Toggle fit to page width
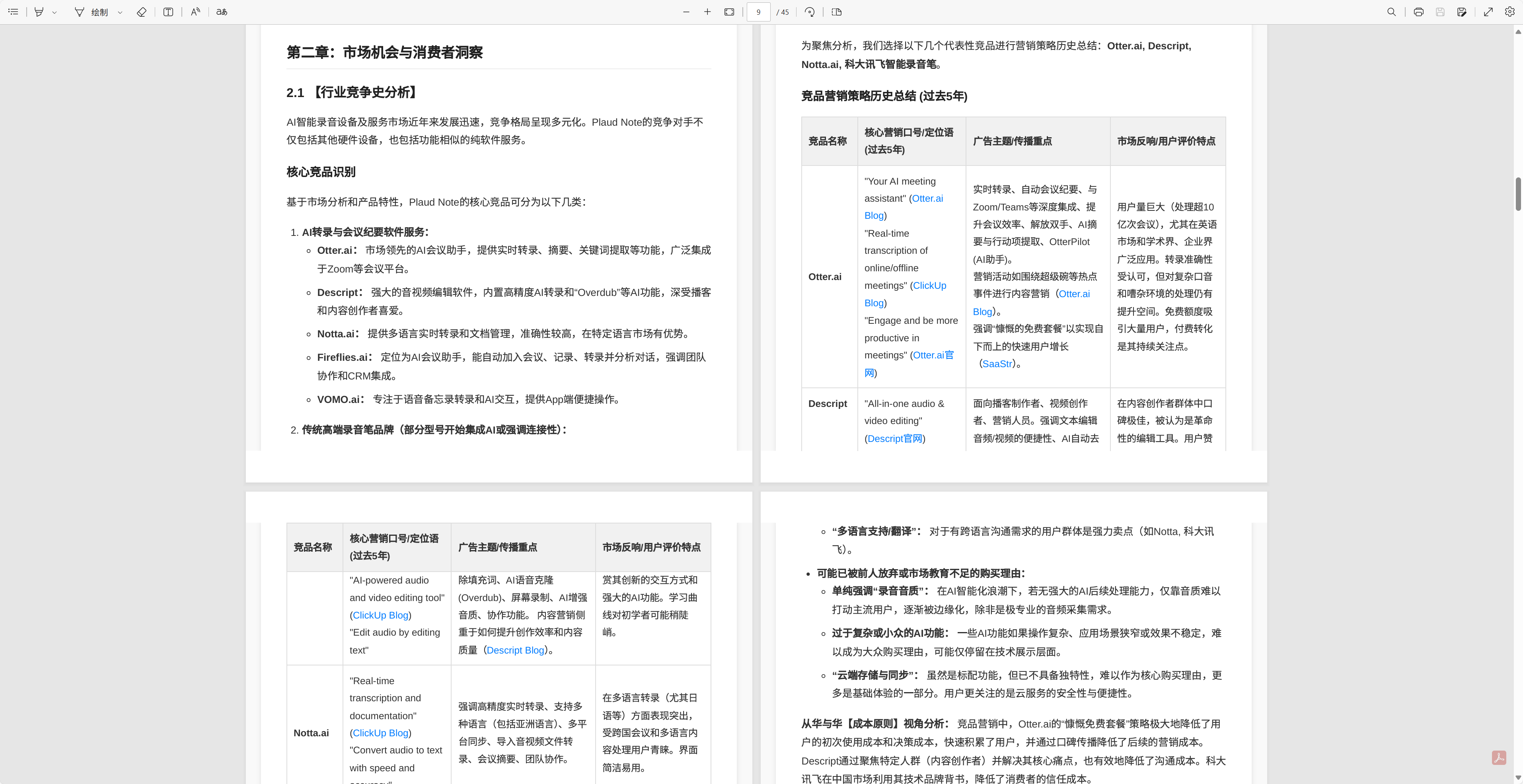Image resolution: width=1523 pixels, height=784 pixels. pyautogui.click(x=729, y=12)
